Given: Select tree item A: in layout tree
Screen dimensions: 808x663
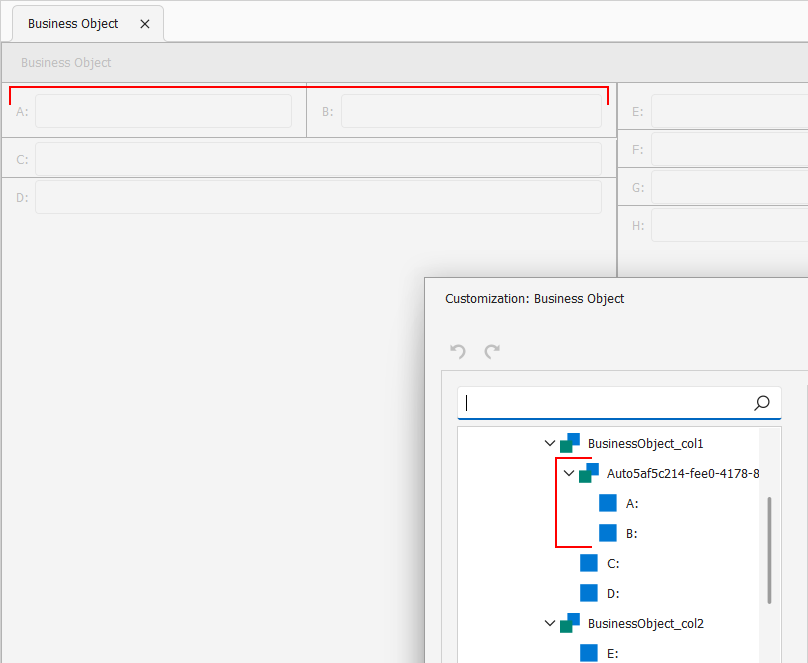Looking at the screenshot, I should [x=632, y=504].
